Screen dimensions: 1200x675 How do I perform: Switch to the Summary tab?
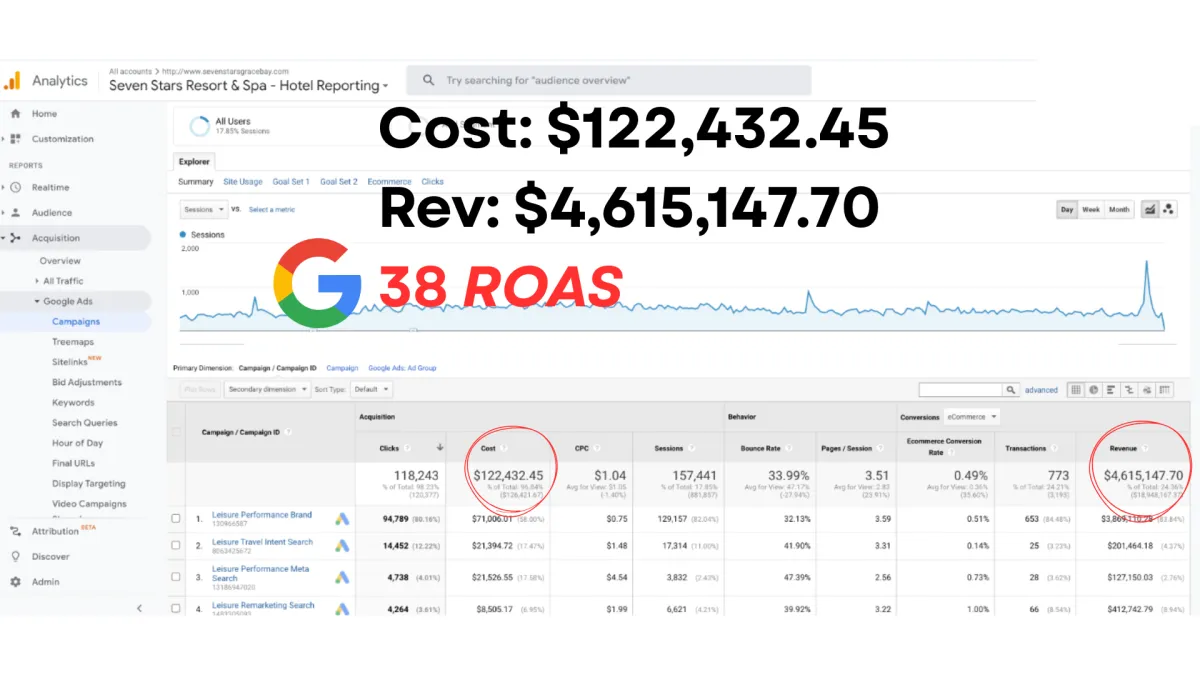(x=196, y=182)
